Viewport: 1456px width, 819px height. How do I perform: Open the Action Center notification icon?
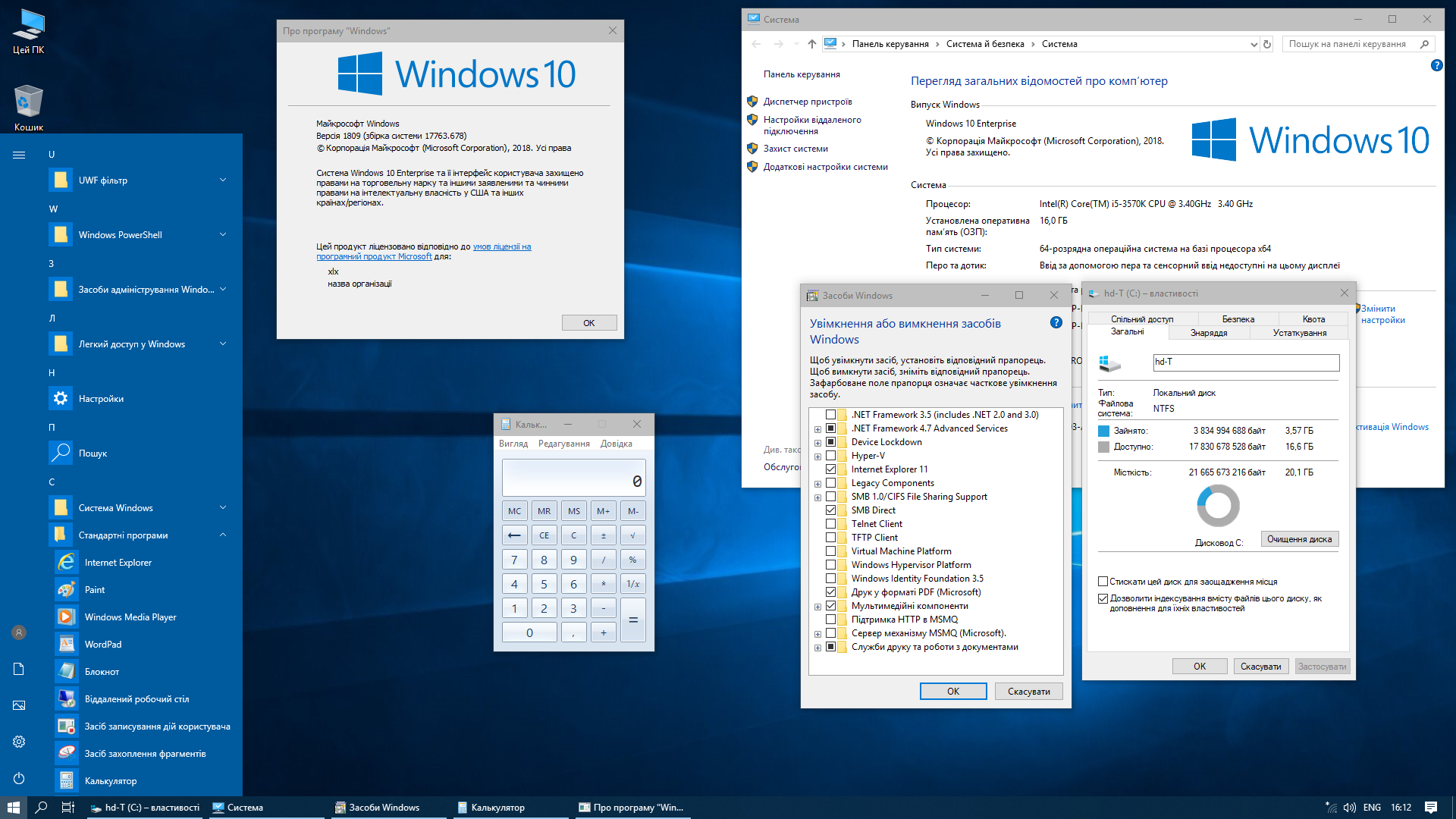click(x=1431, y=808)
